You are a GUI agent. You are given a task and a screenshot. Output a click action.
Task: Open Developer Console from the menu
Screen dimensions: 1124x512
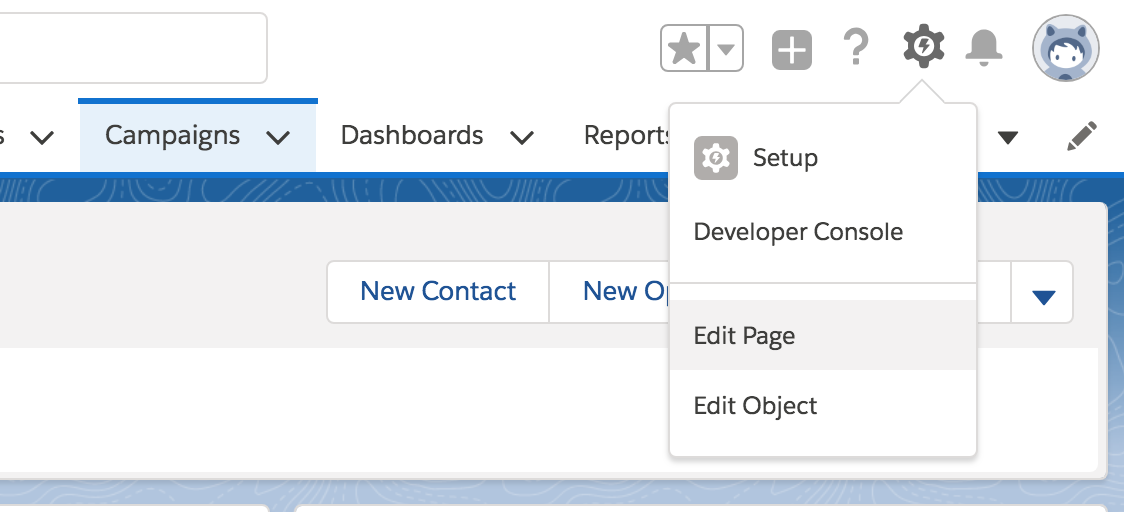tap(798, 232)
